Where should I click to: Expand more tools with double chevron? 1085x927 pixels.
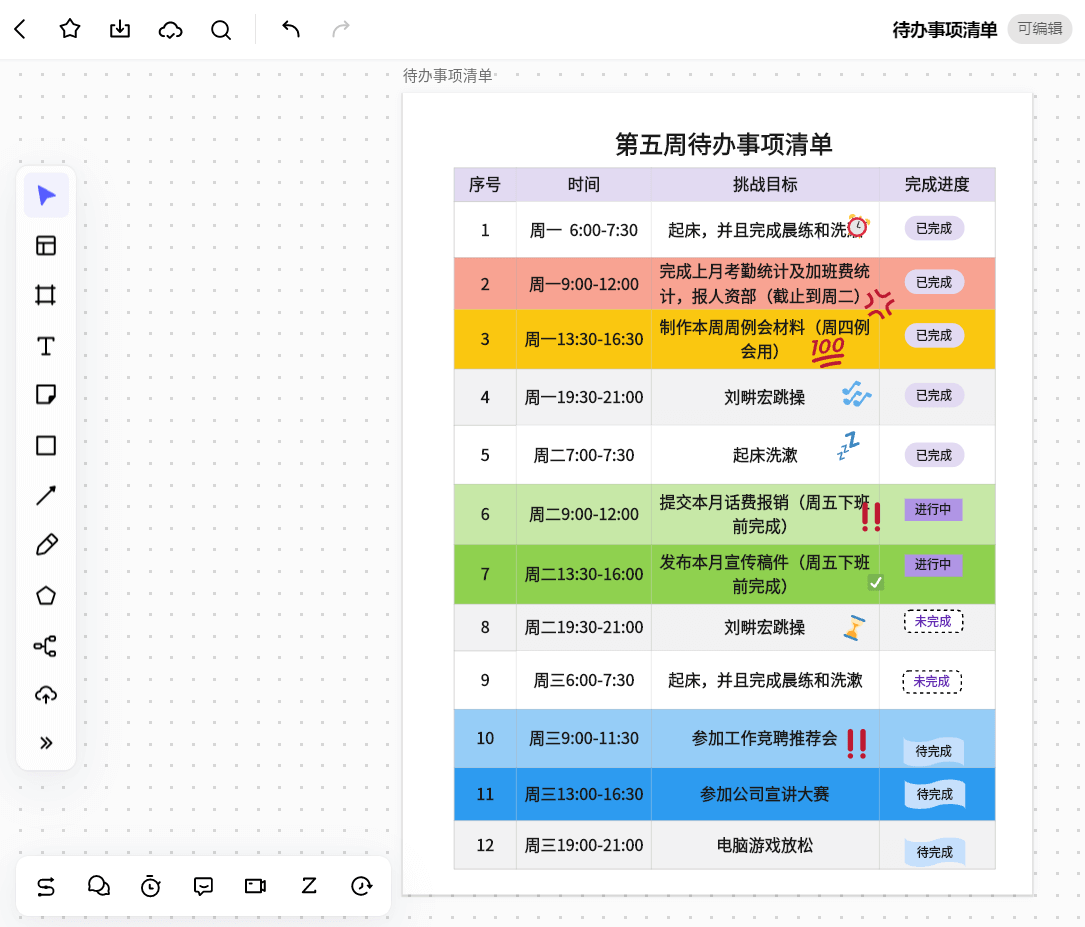pyautogui.click(x=46, y=743)
